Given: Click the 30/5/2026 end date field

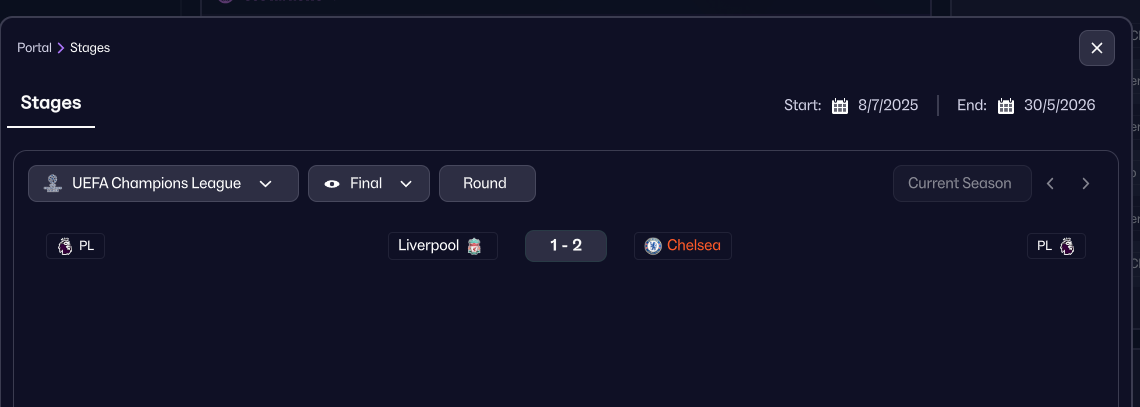Looking at the screenshot, I should [x=1060, y=106].
